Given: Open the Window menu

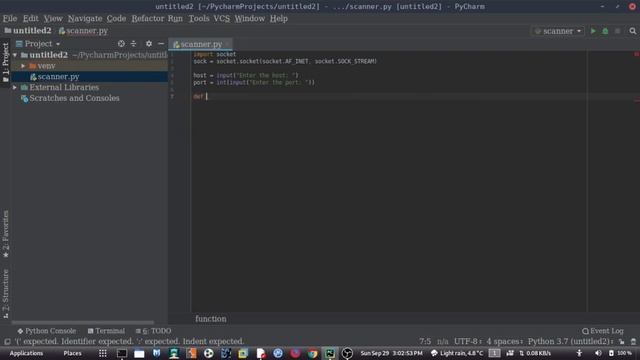Looking at the screenshot, I should [250, 19].
